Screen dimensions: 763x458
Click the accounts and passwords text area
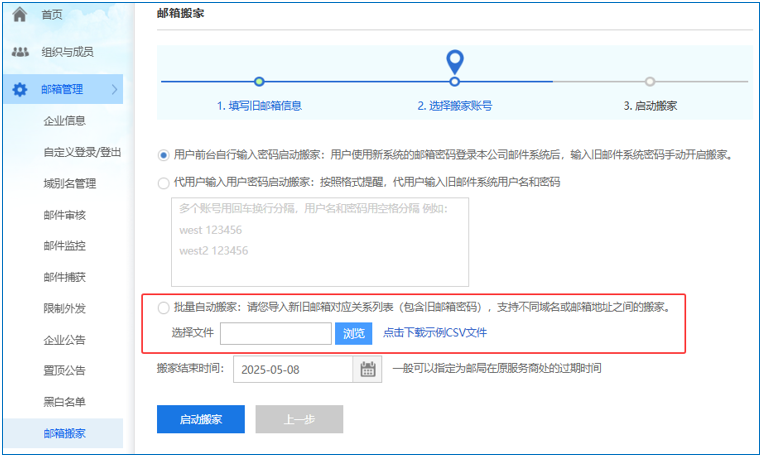tap(320, 242)
